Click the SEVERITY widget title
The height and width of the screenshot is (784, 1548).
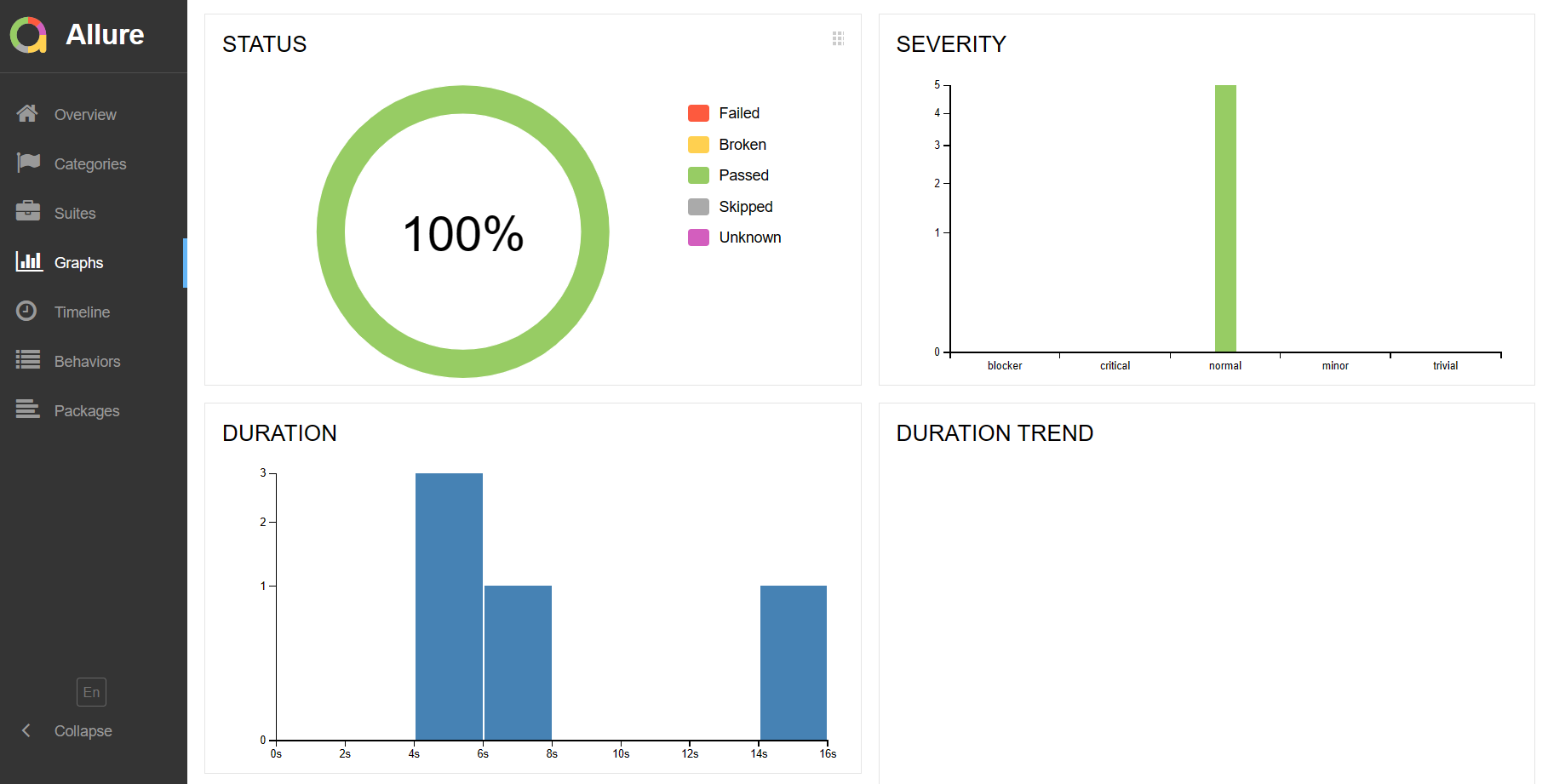(x=951, y=44)
